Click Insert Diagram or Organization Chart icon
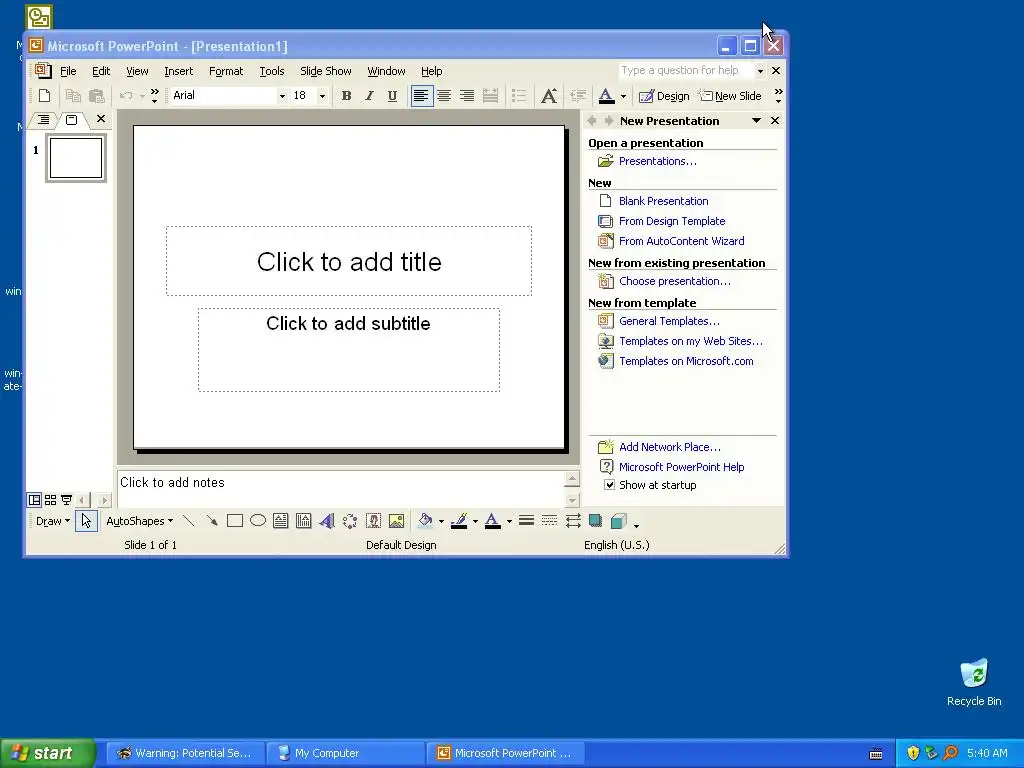 350,521
